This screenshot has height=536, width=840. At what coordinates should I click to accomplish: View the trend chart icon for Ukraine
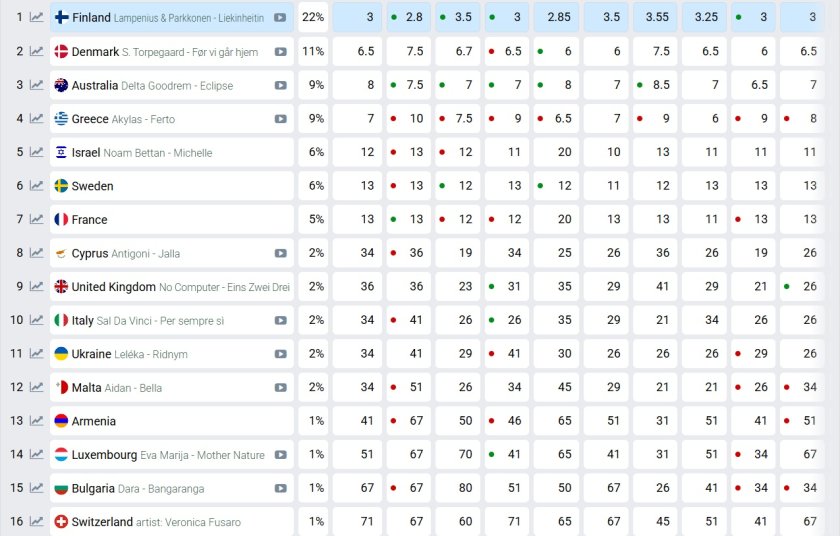37,354
